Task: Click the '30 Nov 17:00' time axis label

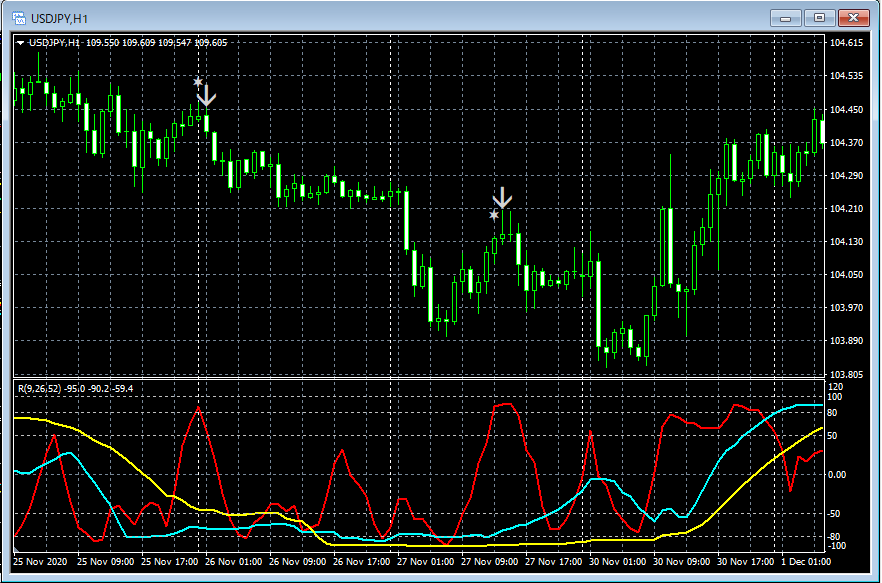Action: coord(746,562)
